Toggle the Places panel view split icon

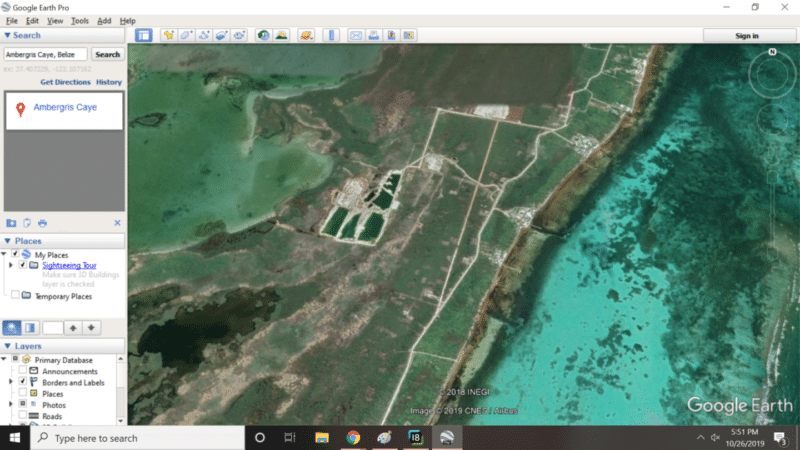click(30, 328)
